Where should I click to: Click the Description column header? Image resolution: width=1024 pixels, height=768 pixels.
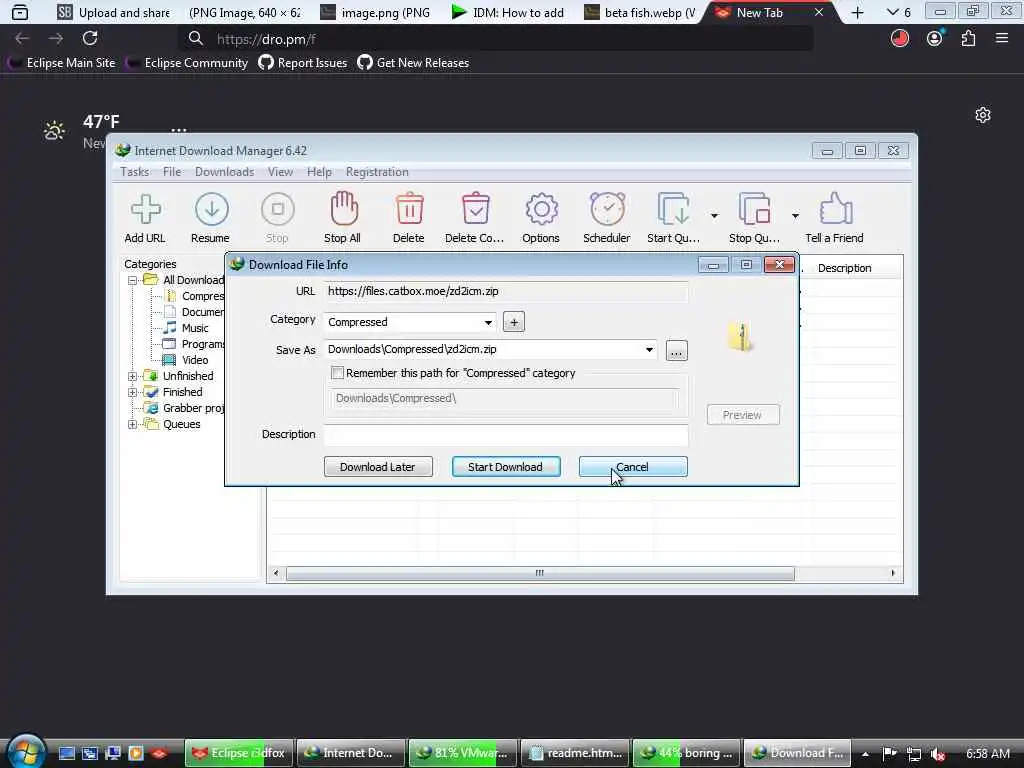pyautogui.click(x=844, y=268)
